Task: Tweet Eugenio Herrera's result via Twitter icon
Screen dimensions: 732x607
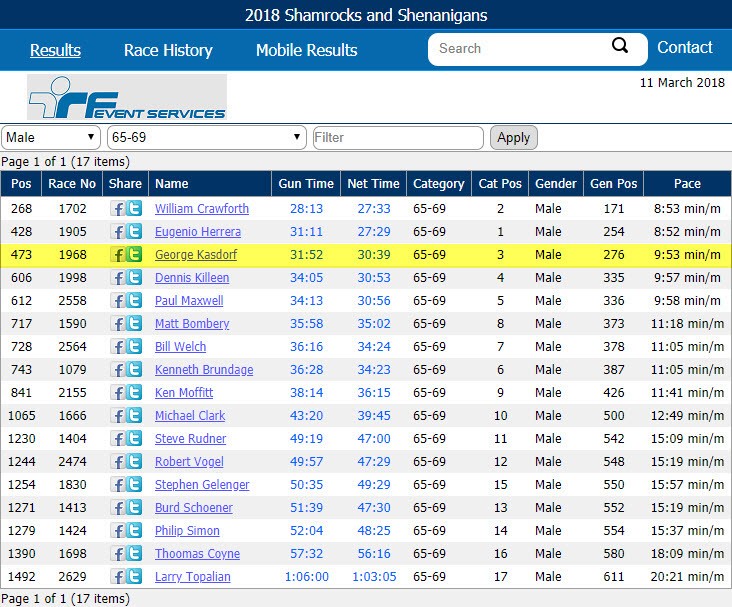Action: pos(134,232)
